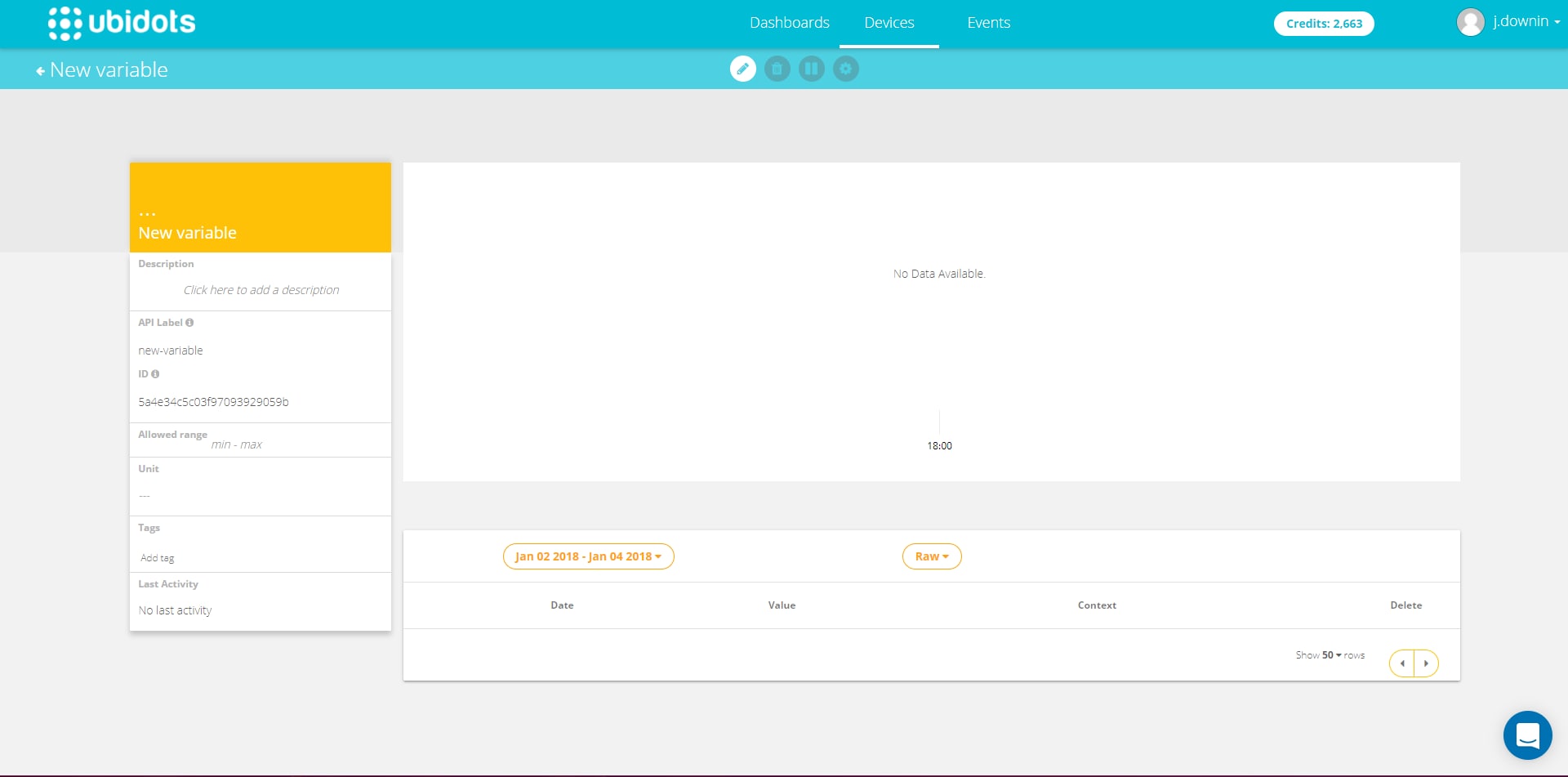Go to the next page of rows
Screen dimensions: 1568x777
(1426, 663)
